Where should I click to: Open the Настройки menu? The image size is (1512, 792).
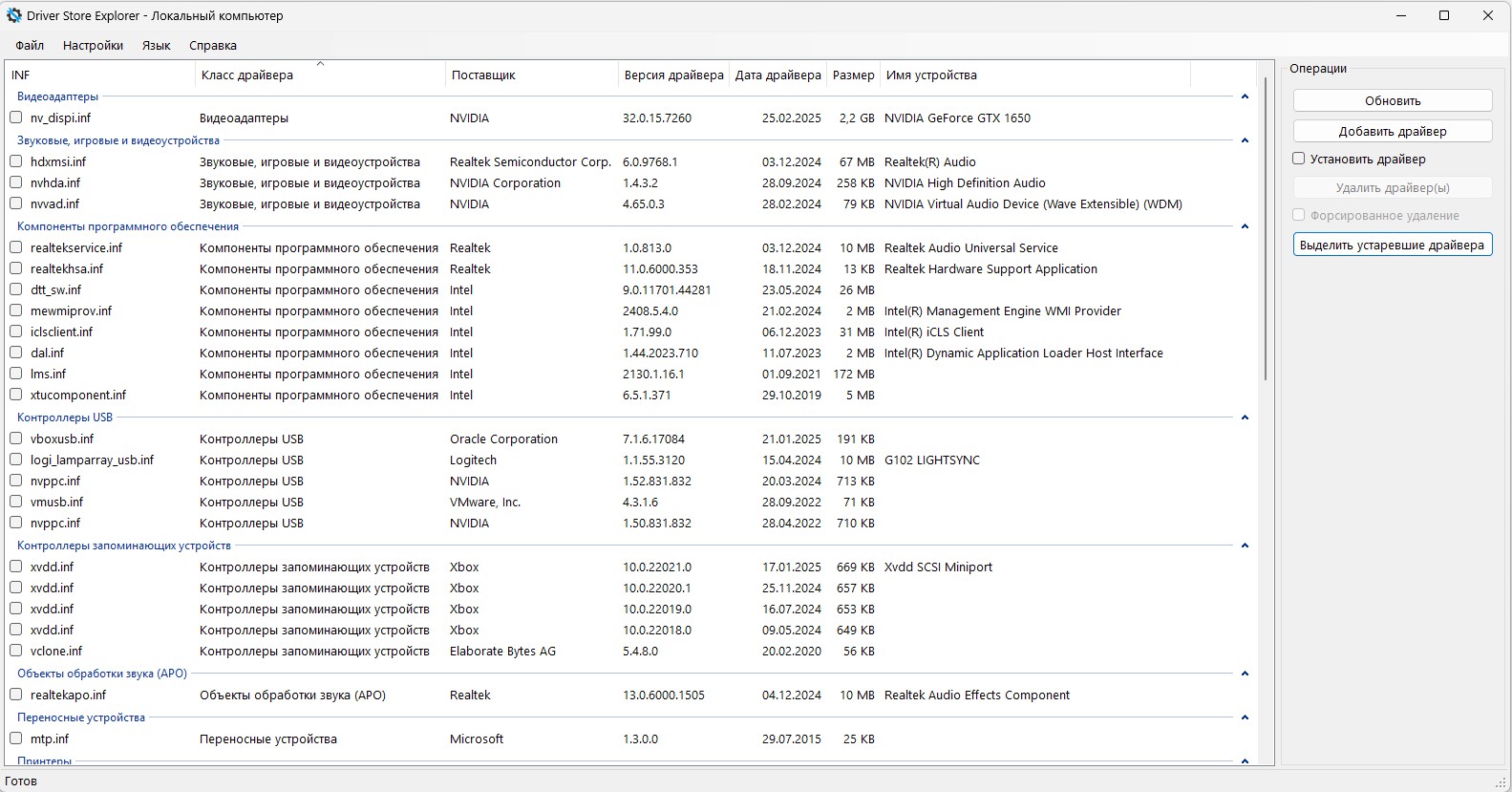93,46
